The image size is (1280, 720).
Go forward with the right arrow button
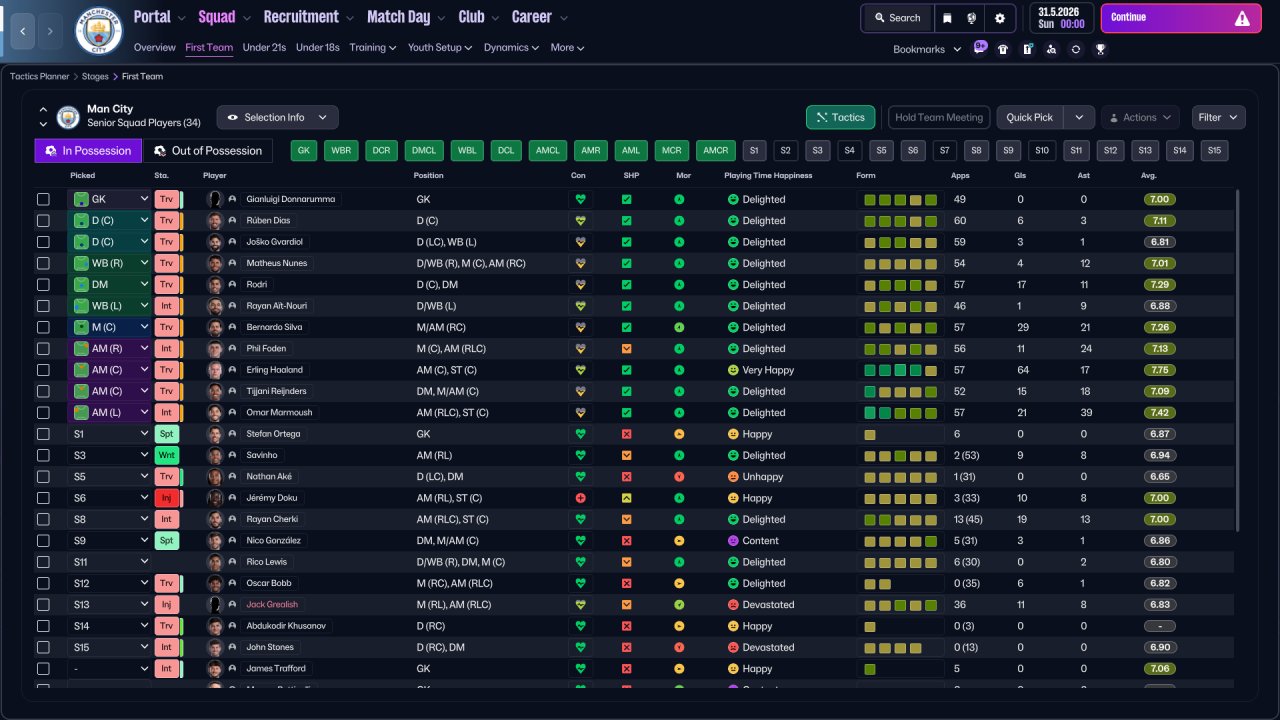(51, 31)
